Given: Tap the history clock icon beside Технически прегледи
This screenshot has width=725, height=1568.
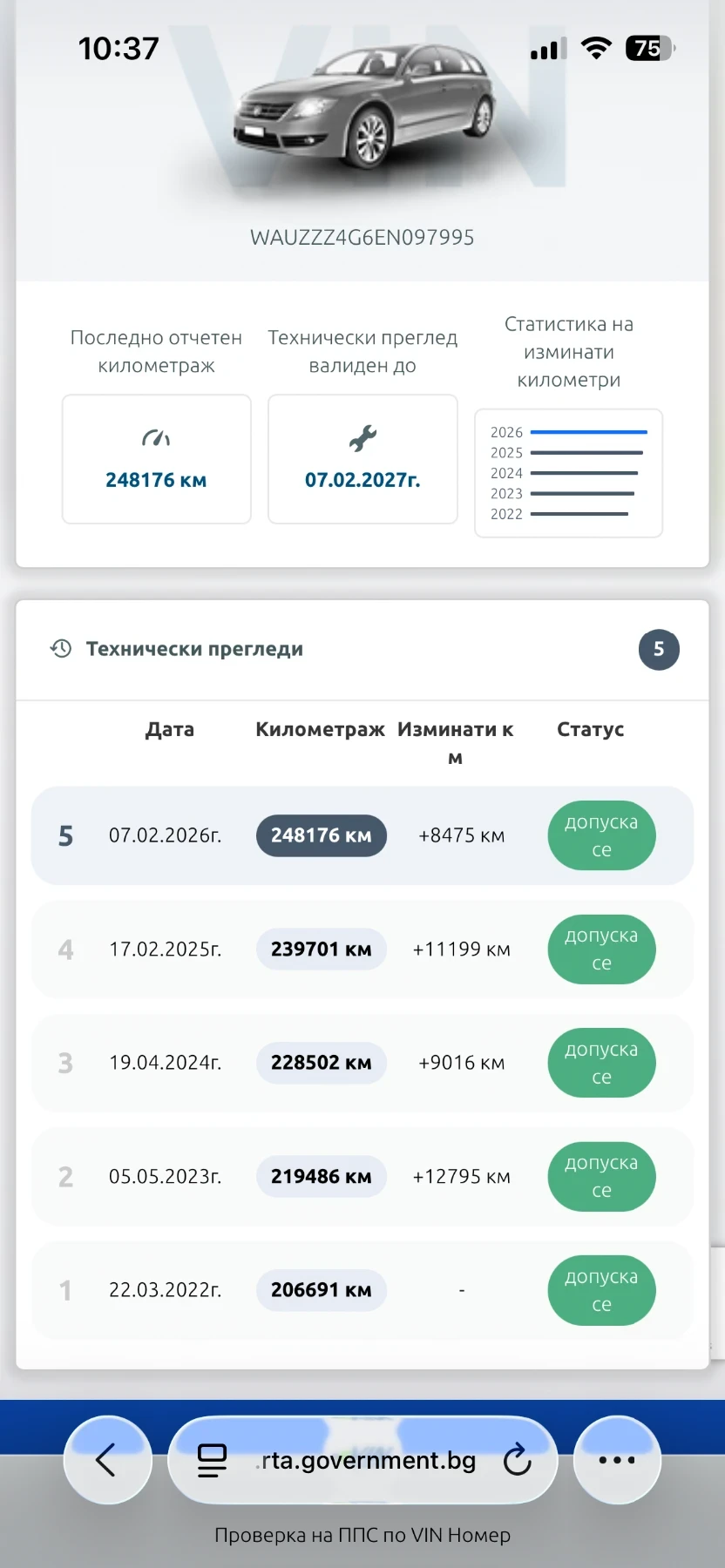Looking at the screenshot, I should pyautogui.click(x=61, y=648).
